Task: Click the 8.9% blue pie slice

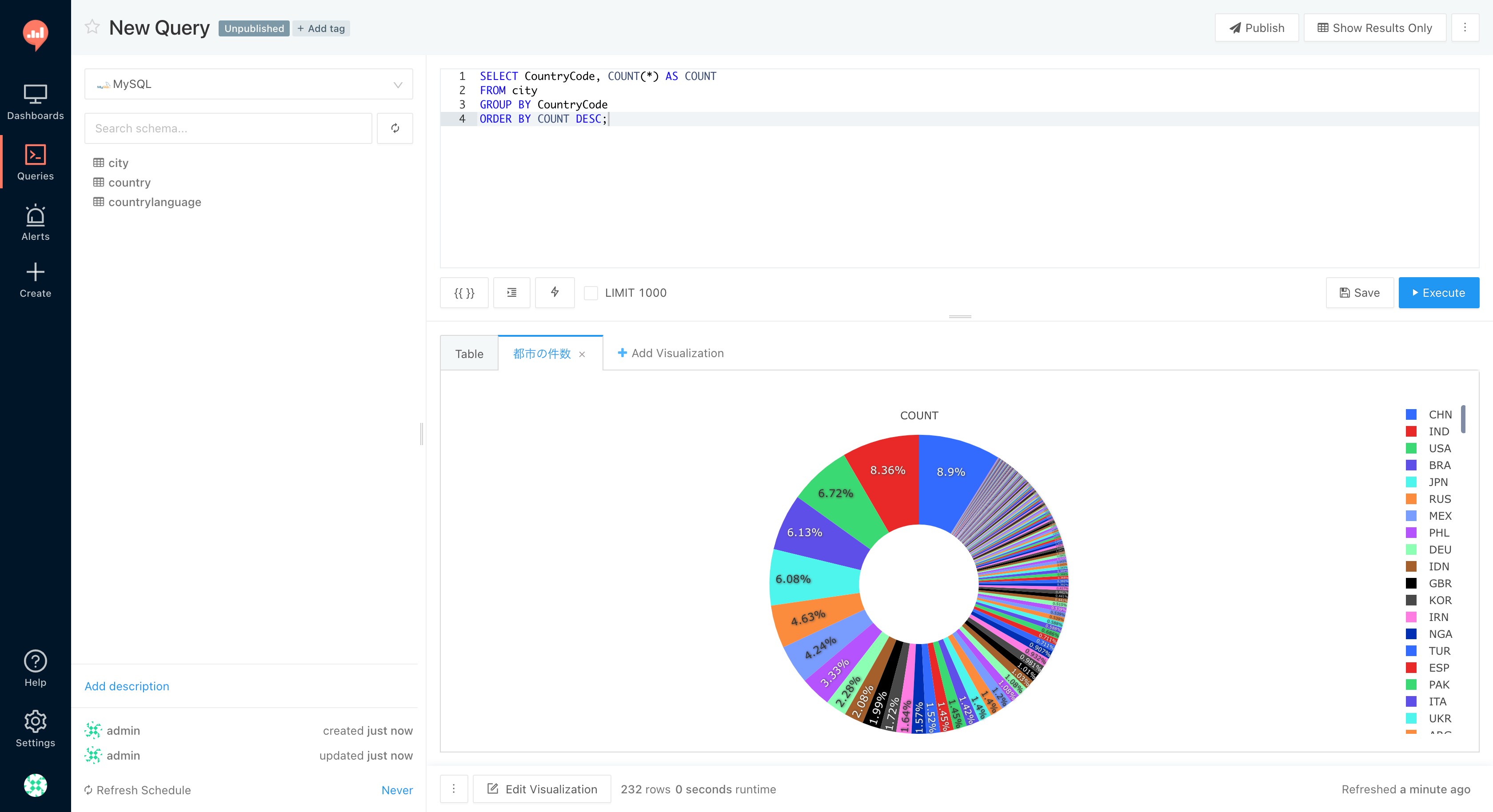Action: [951, 472]
